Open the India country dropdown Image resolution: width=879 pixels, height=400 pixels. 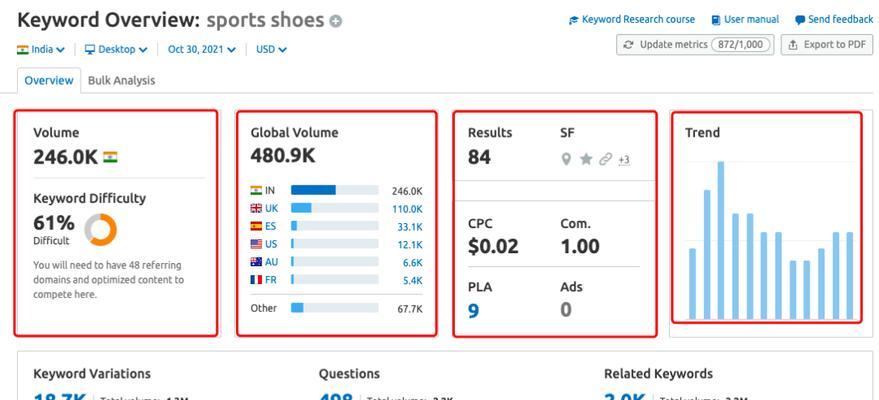pyautogui.click(x=41, y=49)
